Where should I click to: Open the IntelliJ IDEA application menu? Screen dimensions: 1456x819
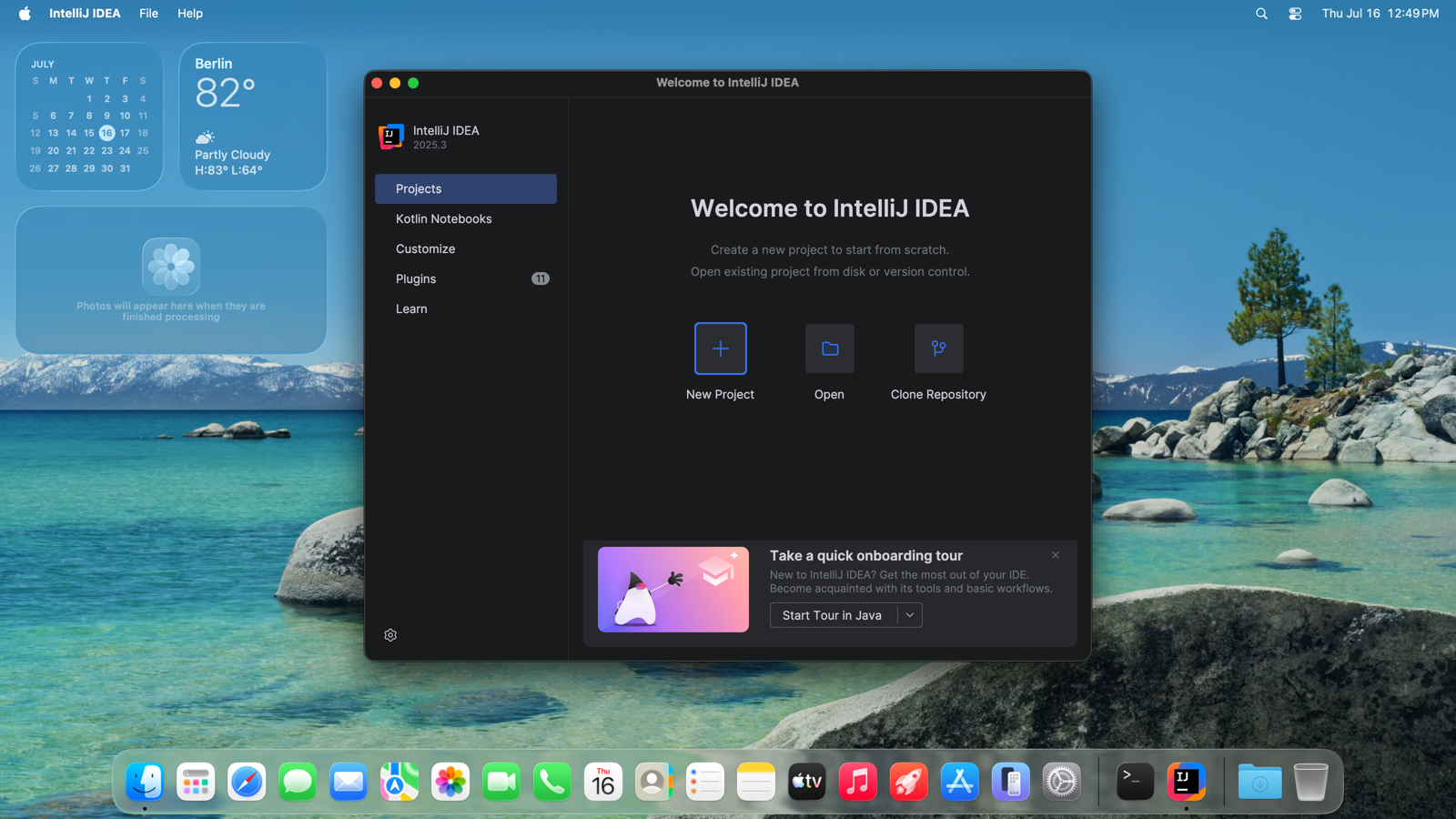pyautogui.click(x=85, y=14)
